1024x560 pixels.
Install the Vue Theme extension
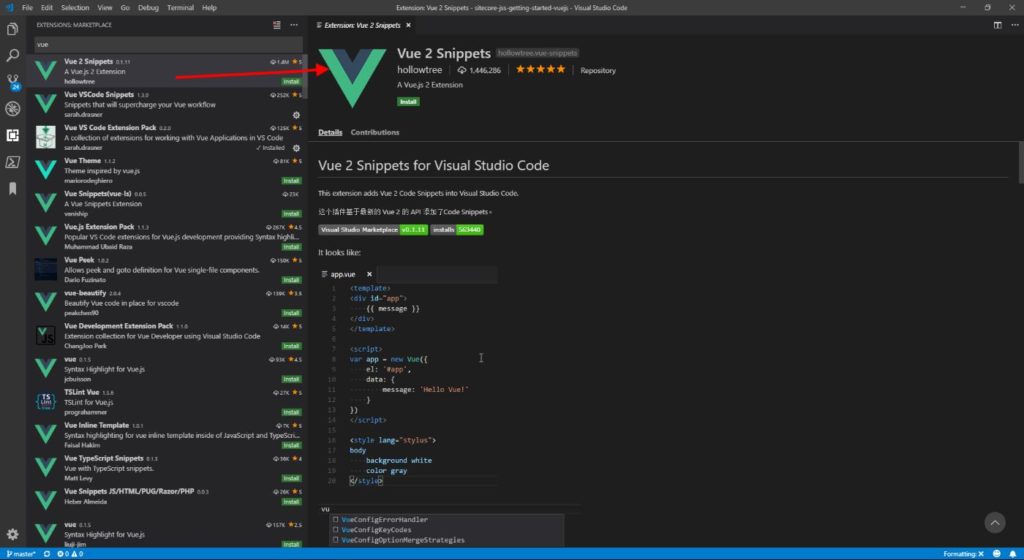tap(291, 181)
